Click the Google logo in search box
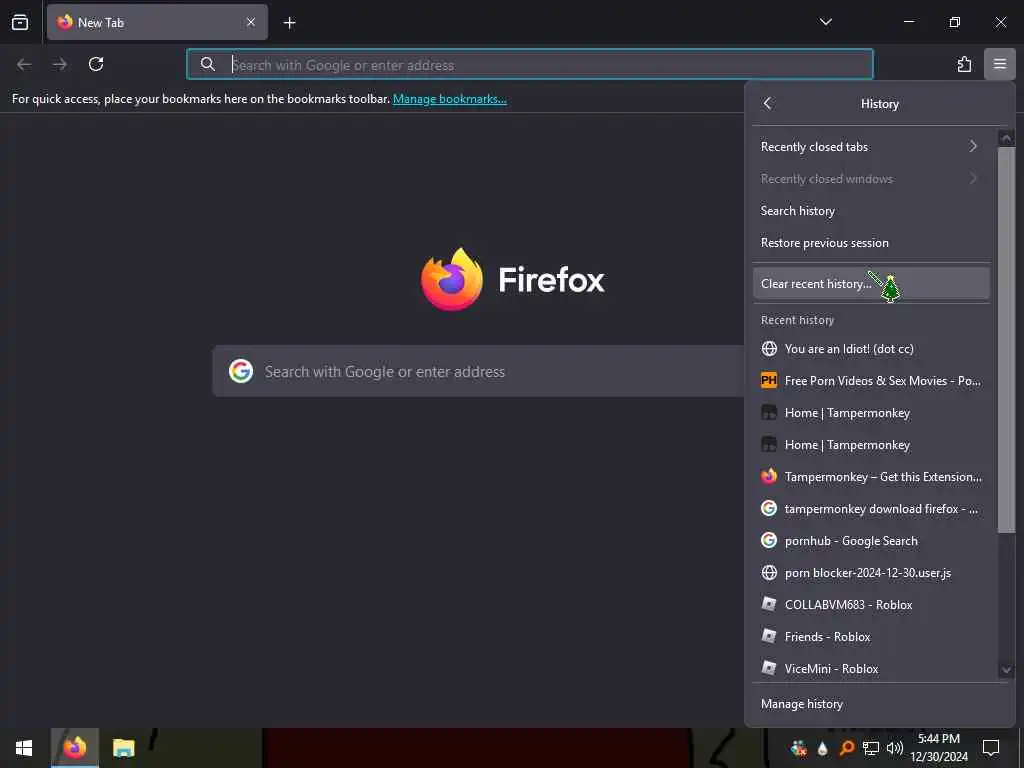The height and width of the screenshot is (768, 1024). point(241,371)
